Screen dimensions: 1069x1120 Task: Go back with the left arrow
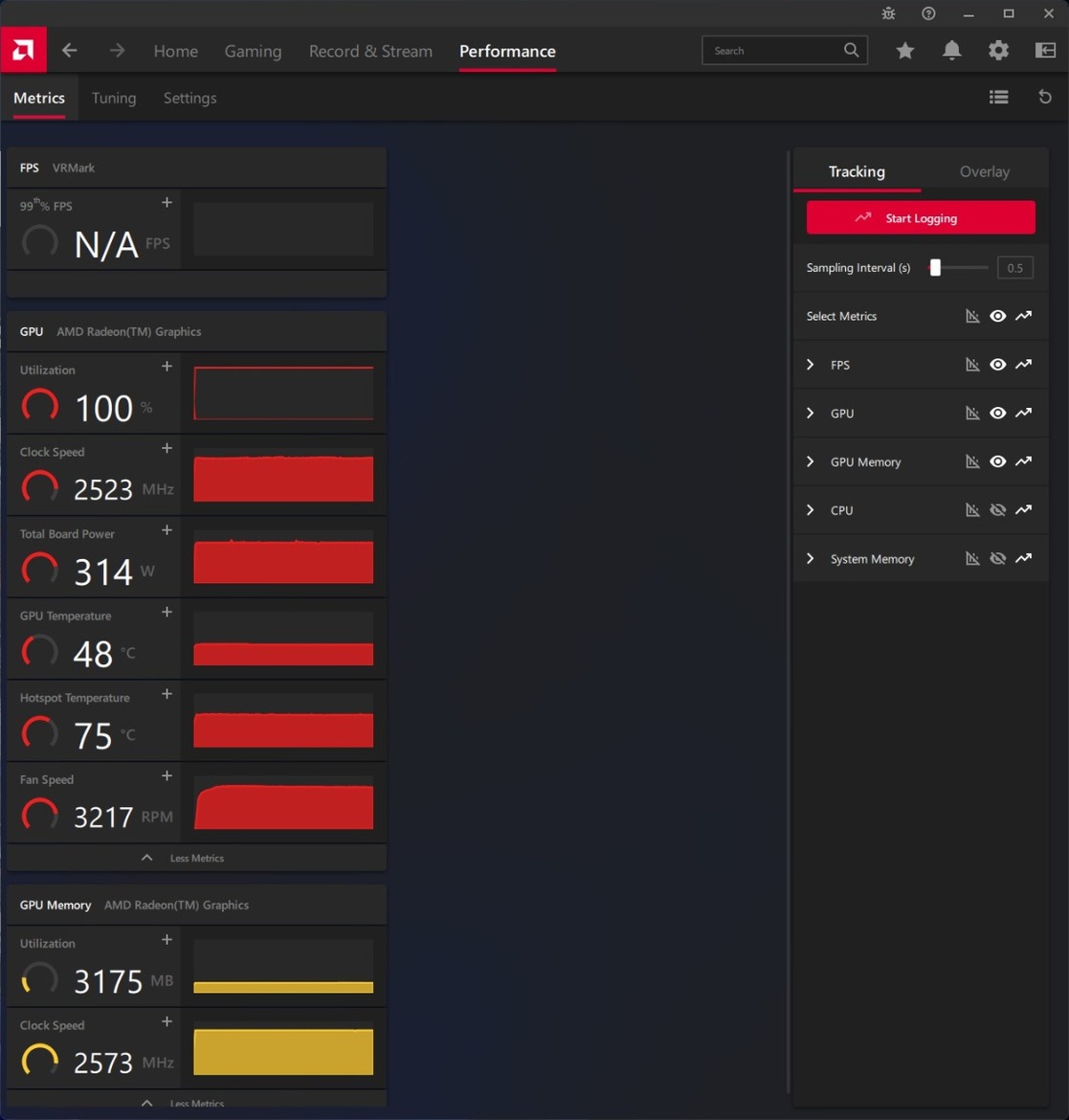pos(69,51)
